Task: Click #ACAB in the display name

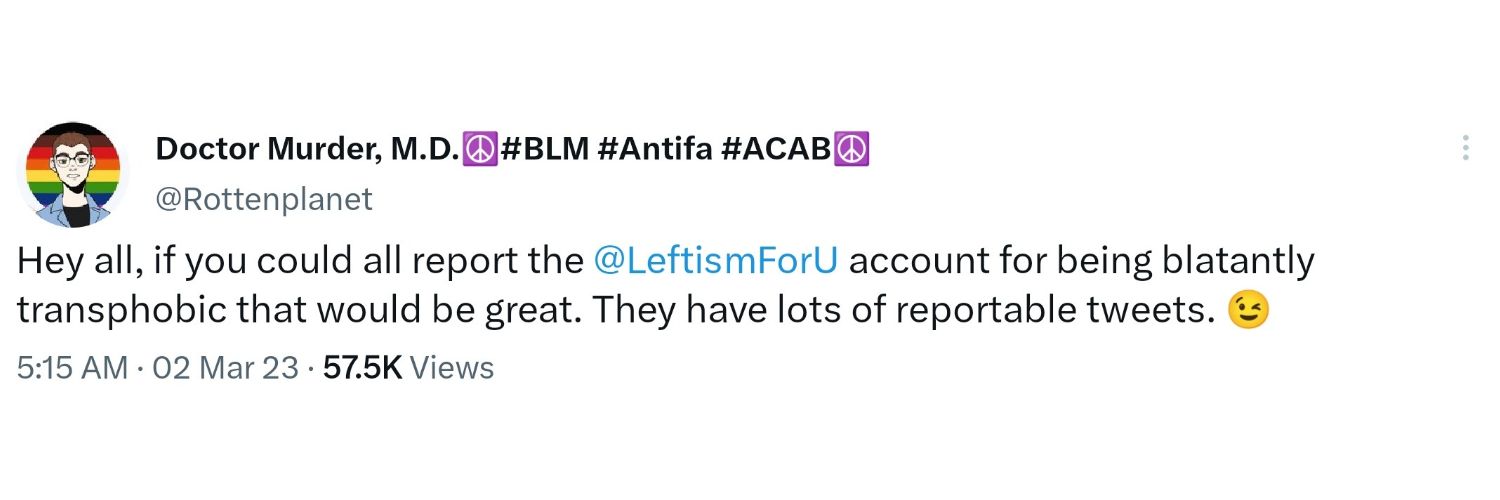Action: (775, 150)
